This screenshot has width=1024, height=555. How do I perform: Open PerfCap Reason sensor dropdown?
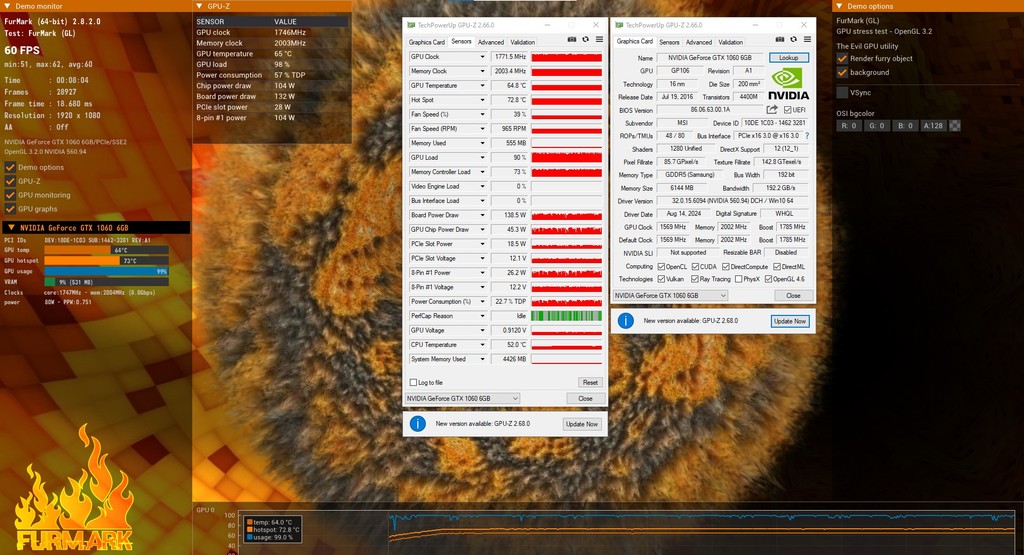point(483,316)
